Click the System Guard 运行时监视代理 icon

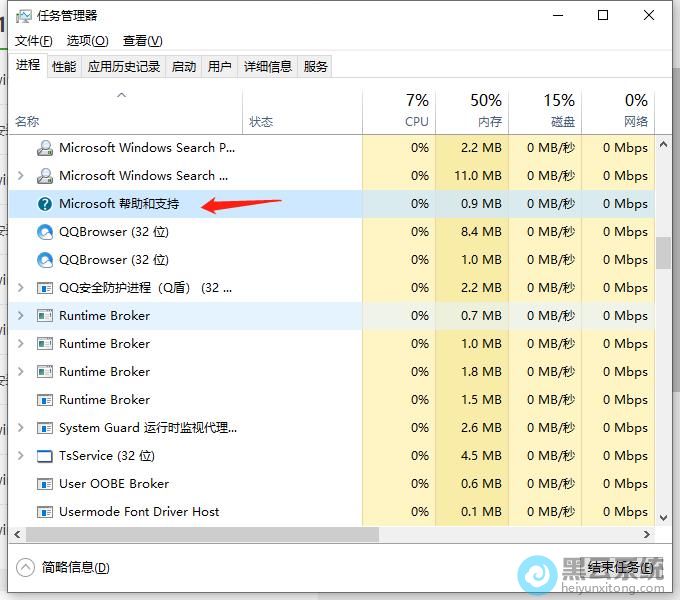tap(44, 428)
